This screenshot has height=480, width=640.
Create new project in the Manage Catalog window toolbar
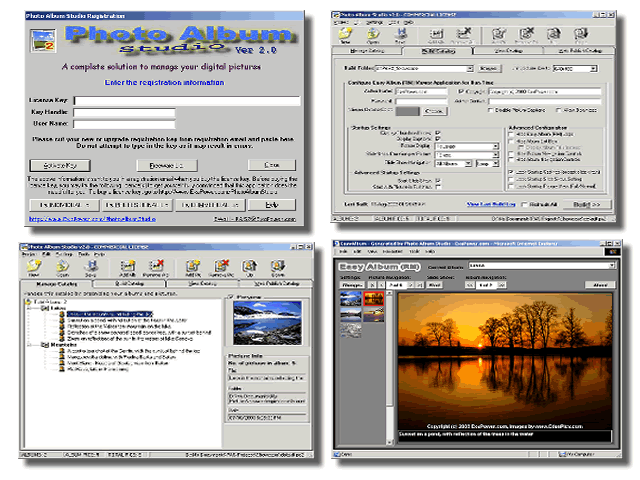[x=34, y=267]
